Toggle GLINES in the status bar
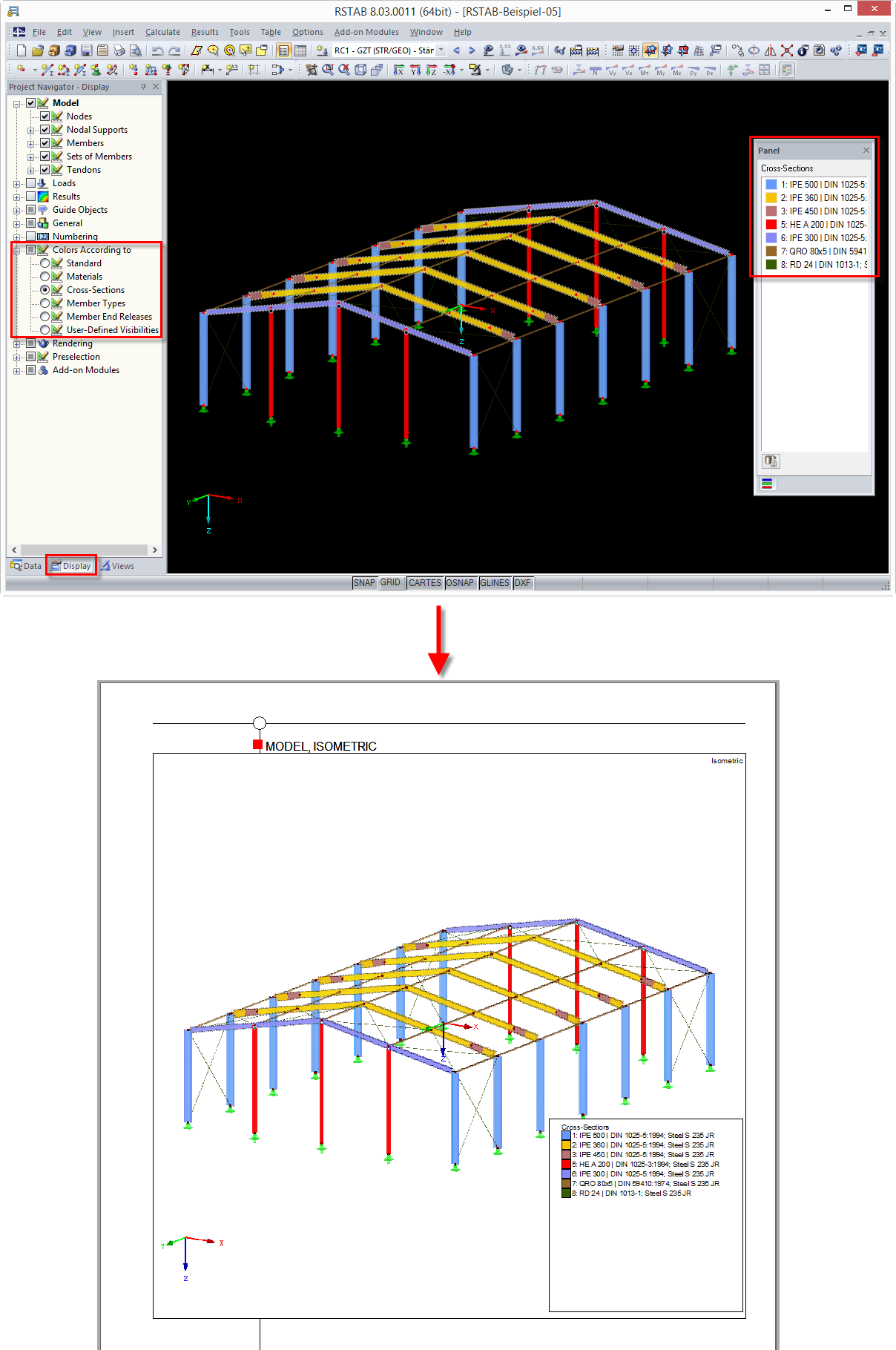 coord(495,583)
